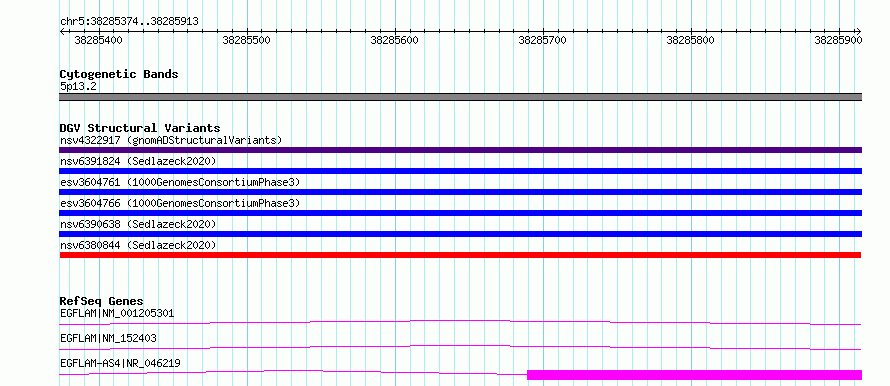Open gene label EGFLAM-AS4|NR_046219
The width and height of the screenshot is (890, 386).
(120, 363)
